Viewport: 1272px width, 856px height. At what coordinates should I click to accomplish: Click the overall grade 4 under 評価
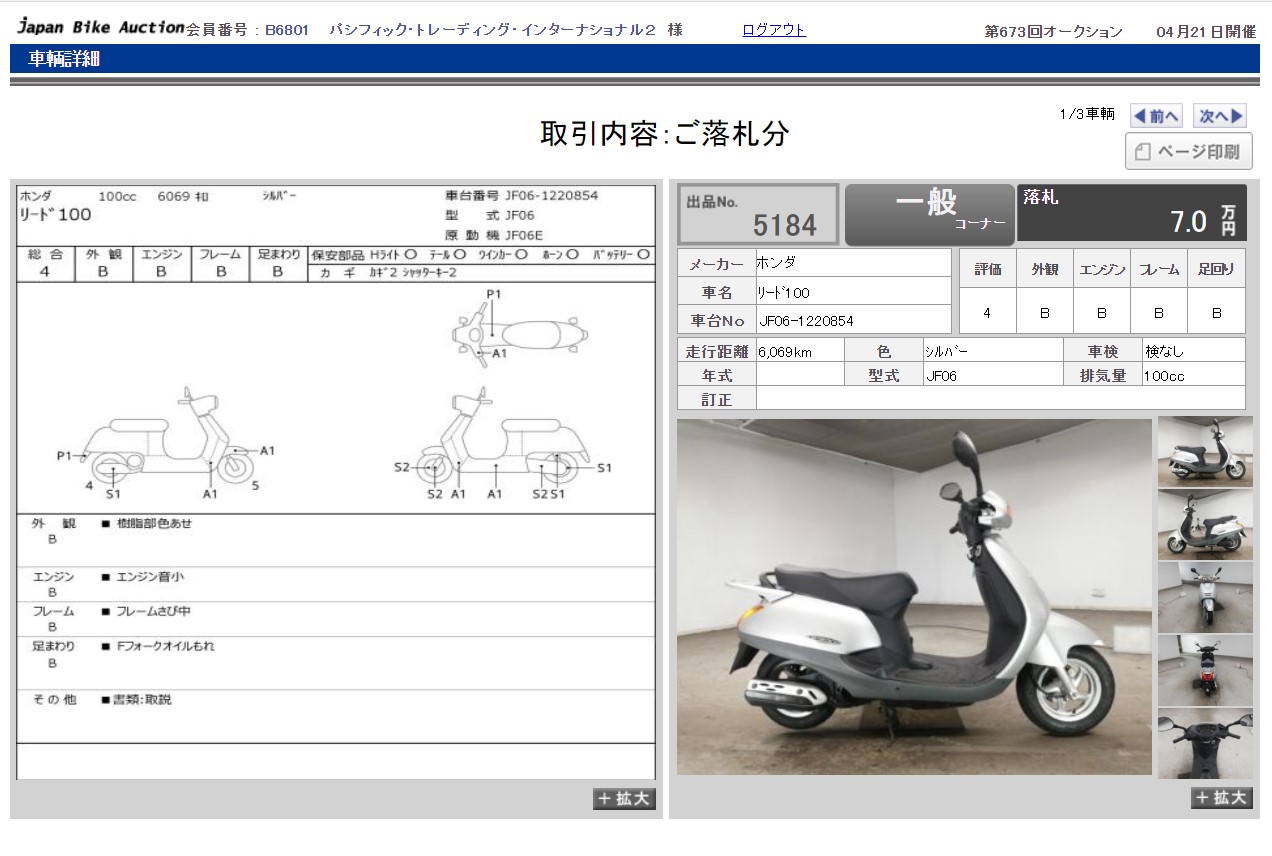[x=987, y=313]
